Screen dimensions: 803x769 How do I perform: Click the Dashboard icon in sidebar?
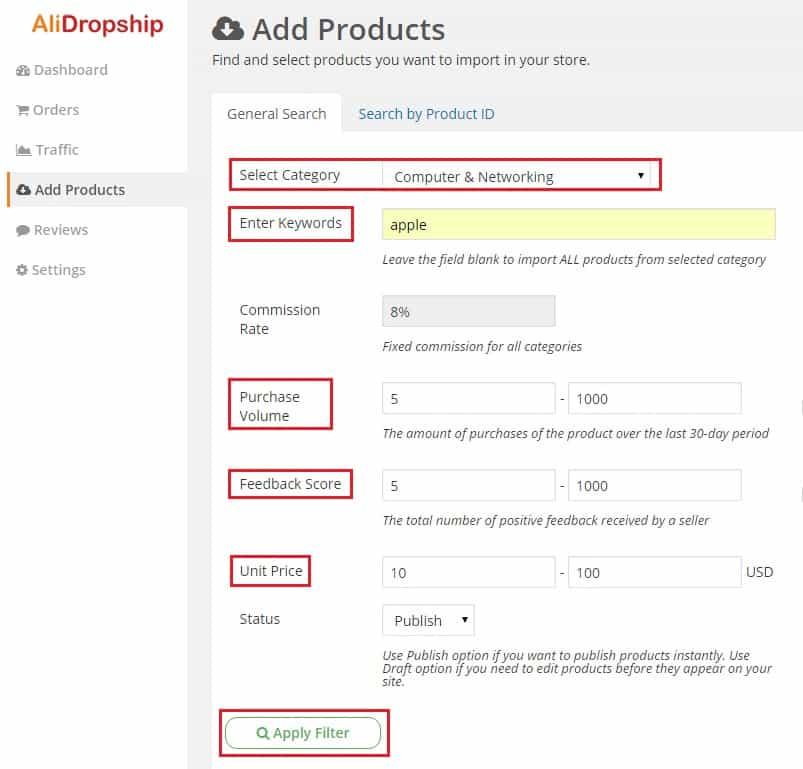[x=23, y=71]
